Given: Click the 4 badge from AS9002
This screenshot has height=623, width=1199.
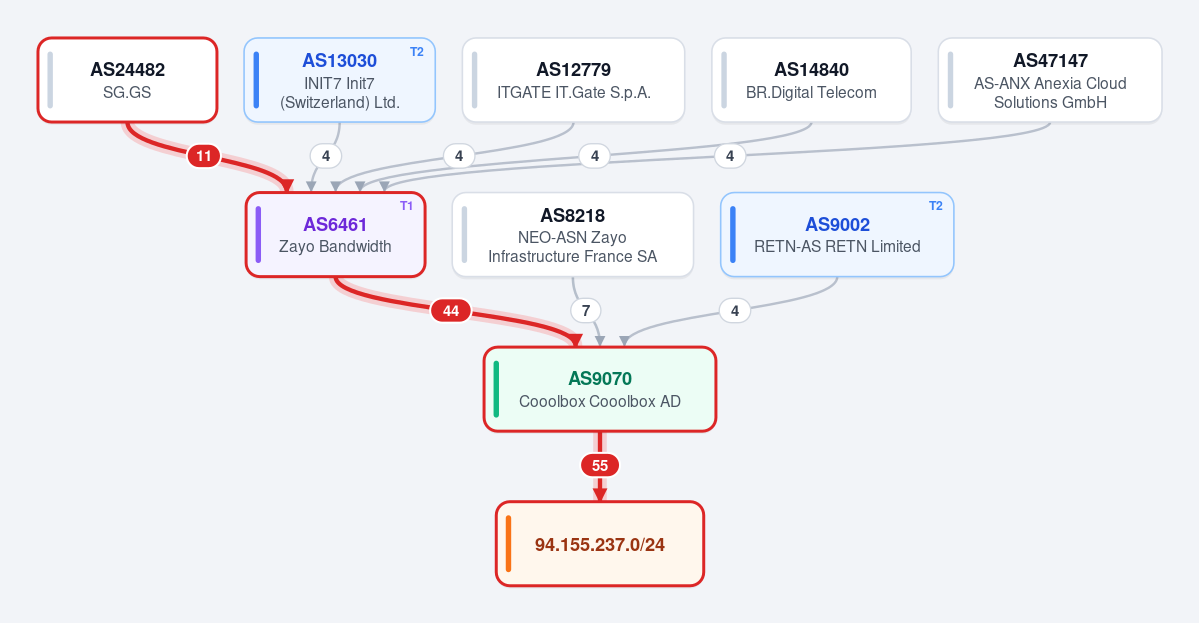Looking at the screenshot, I should [x=735, y=311].
